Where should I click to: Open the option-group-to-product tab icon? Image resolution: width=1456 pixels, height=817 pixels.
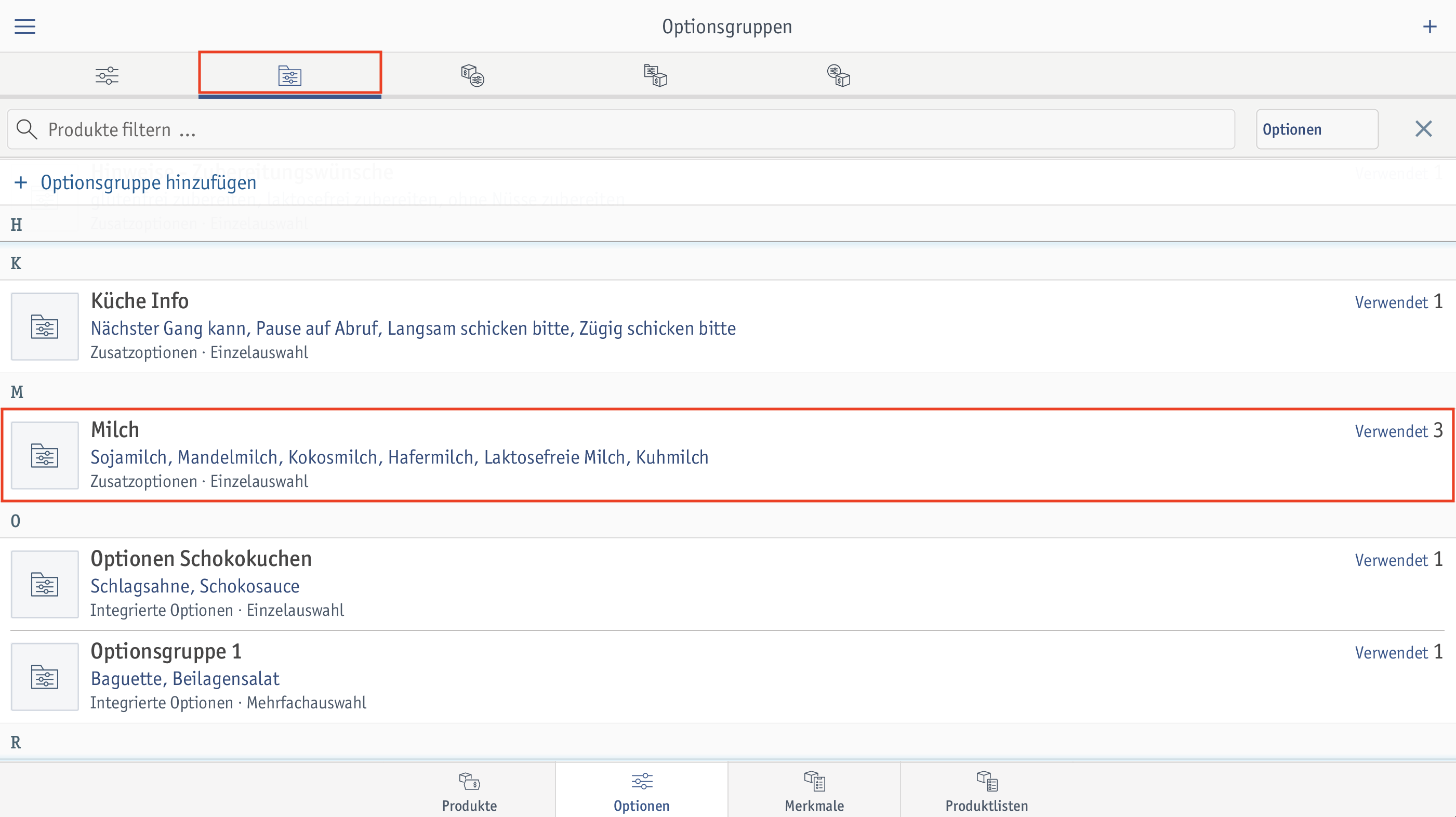point(656,75)
